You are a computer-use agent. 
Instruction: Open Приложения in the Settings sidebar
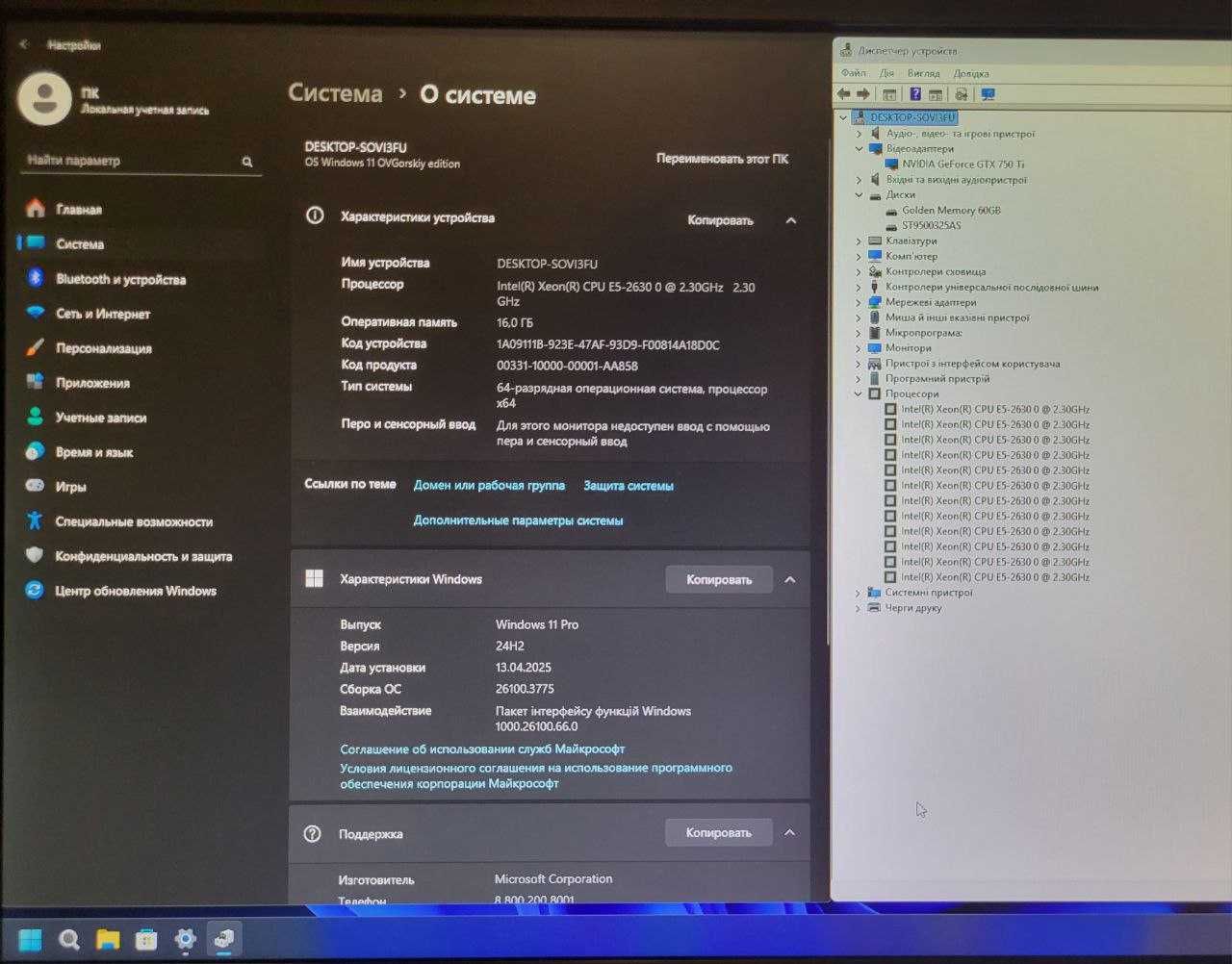[x=92, y=383]
